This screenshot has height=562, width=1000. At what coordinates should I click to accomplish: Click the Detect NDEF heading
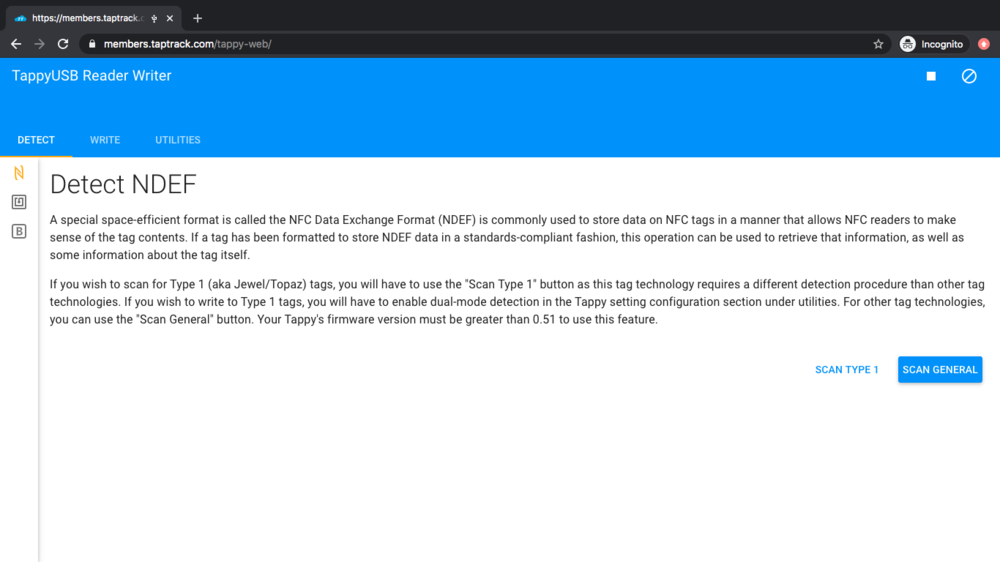[123, 184]
